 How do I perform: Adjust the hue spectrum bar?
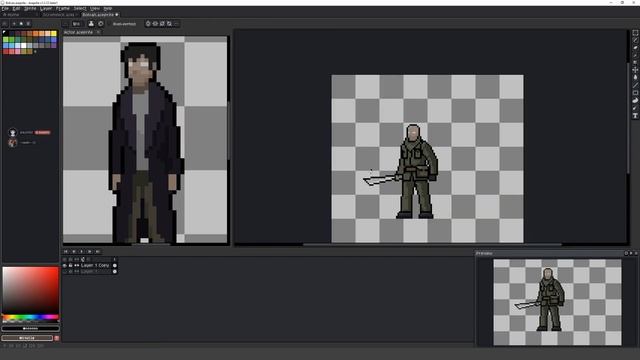tap(31, 317)
